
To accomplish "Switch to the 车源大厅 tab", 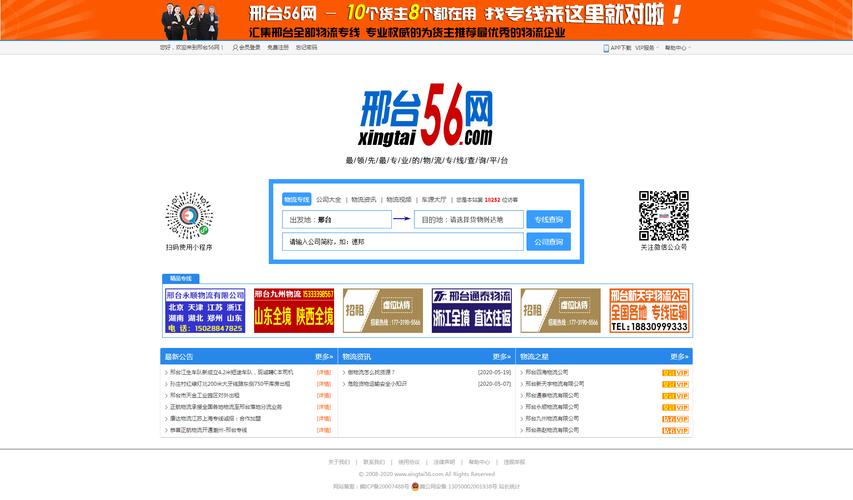I will [434, 200].
